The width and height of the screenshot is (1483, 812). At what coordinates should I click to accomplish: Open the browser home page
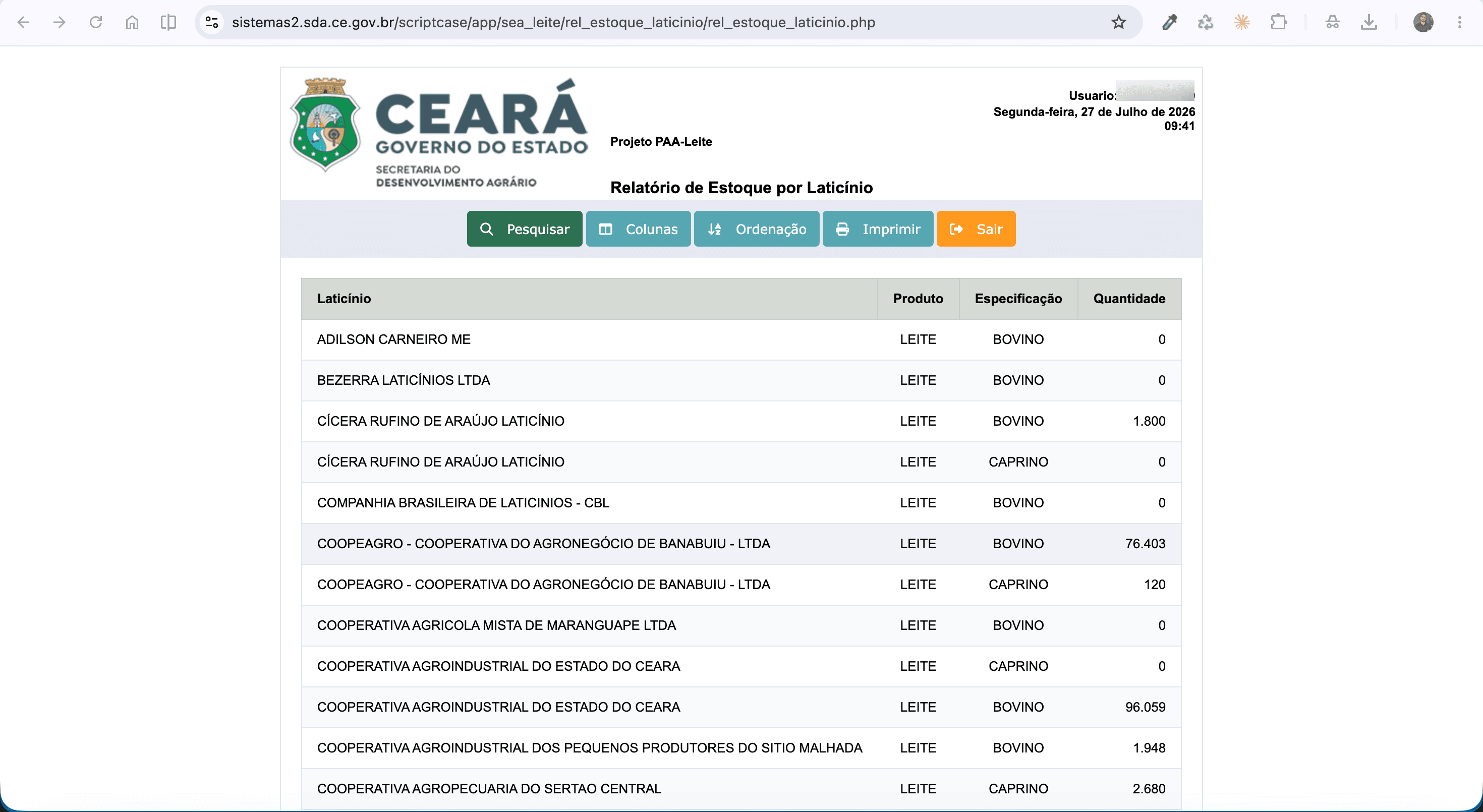click(132, 23)
